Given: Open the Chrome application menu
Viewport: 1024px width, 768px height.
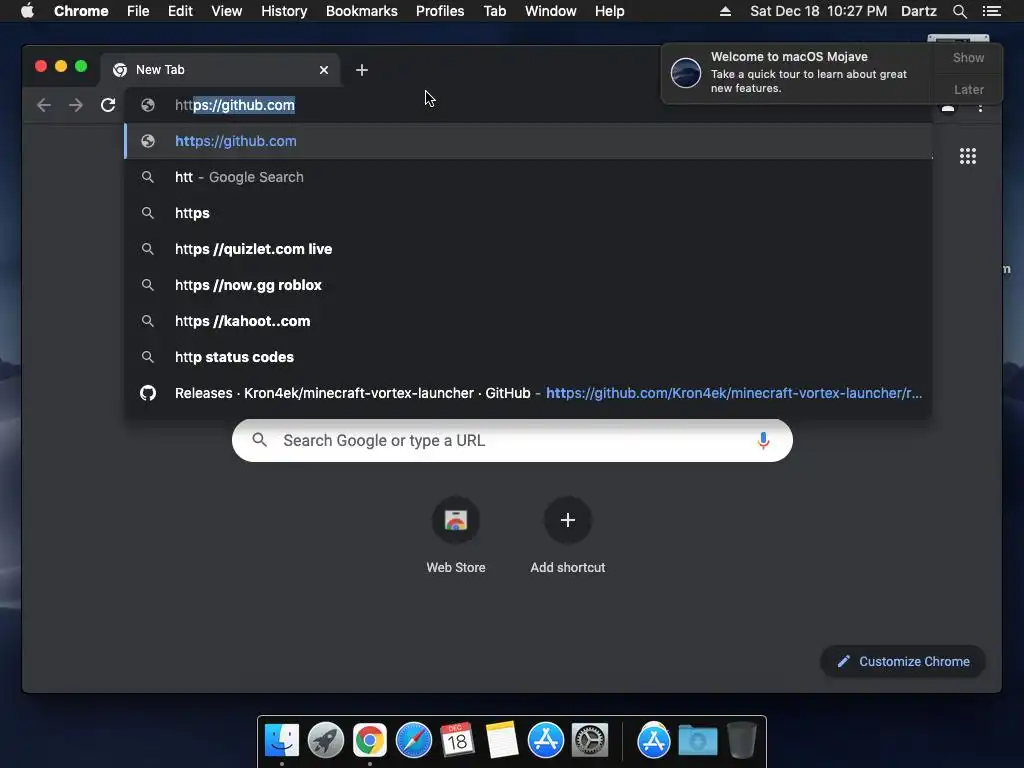Looking at the screenshot, I should coord(81,11).
